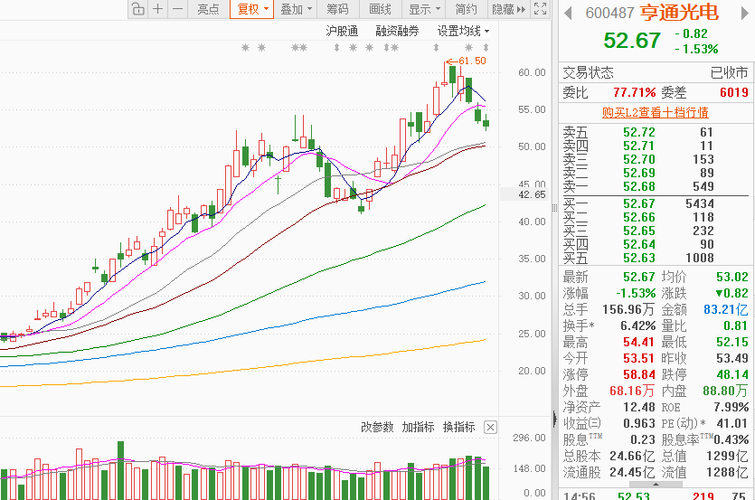
Task: Click the 61.50 high price marker
Action: [467, 61]
